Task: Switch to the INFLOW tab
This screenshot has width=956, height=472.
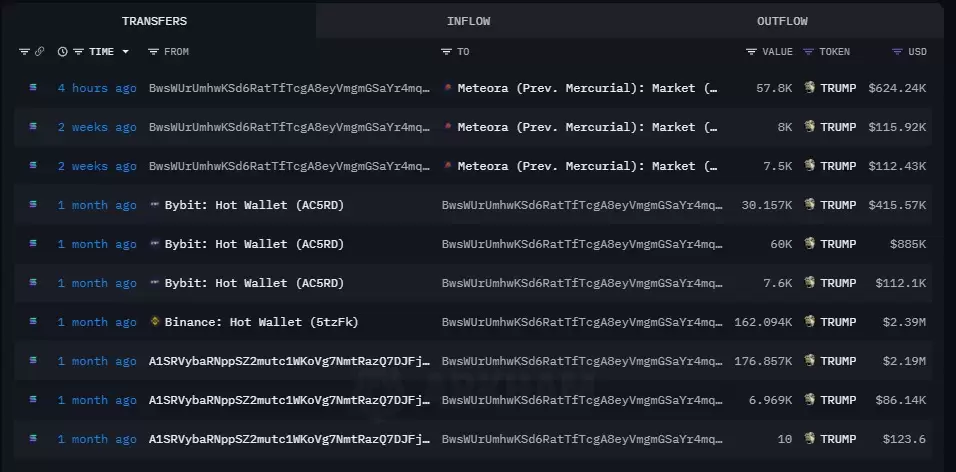Action: pyautogui.click(x=468, y=21)
